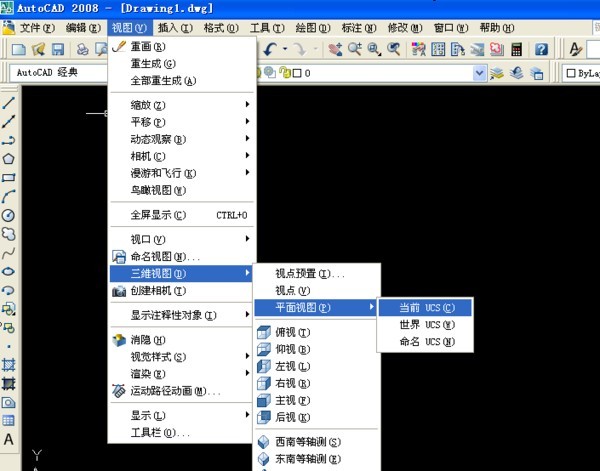This screenshot has width=600, height=471.
Task: Select the Polygon draw tool
Action: point(8,159)
